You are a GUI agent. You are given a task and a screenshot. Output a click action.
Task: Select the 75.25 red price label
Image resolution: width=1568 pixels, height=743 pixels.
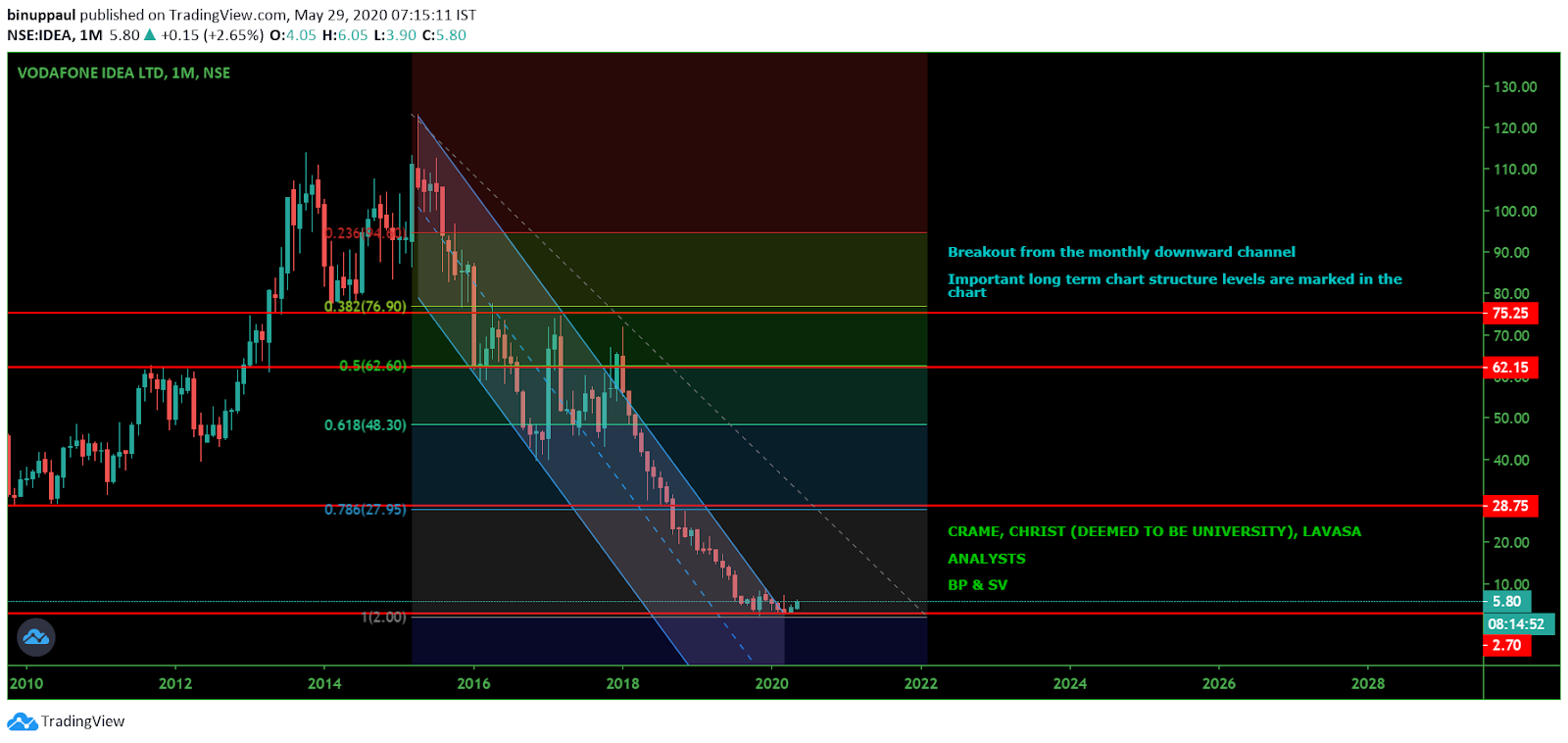pyautogui.click(x=1510, y=314)
